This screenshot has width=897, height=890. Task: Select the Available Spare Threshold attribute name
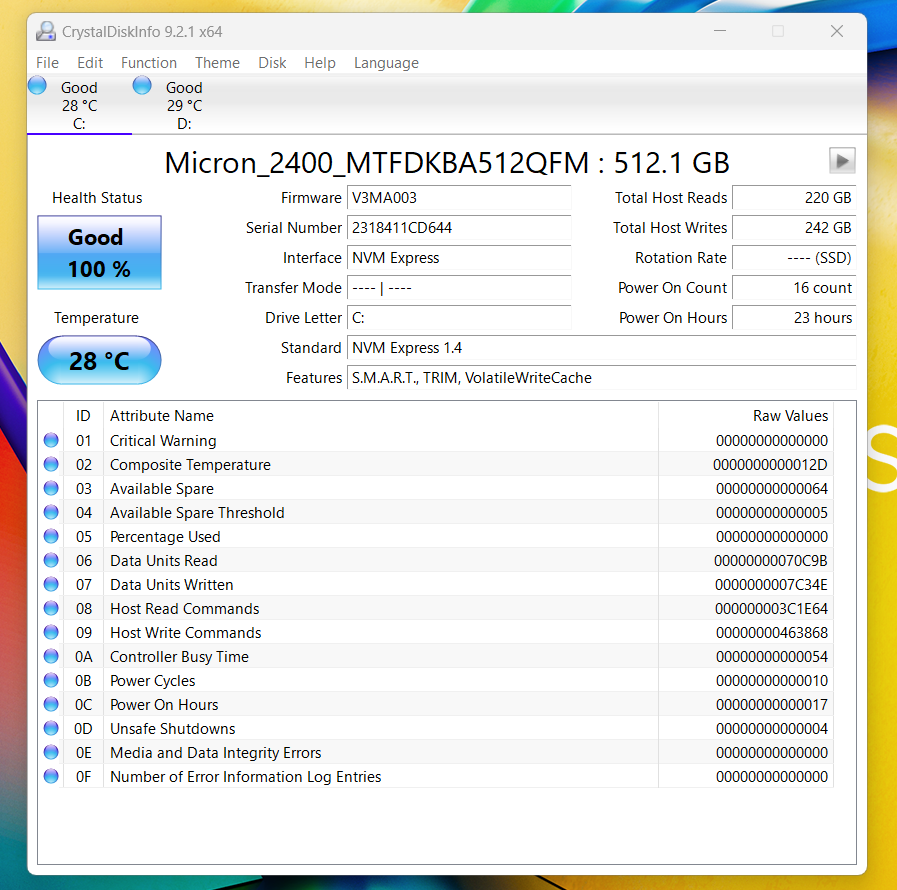click(x=197, y=512)
